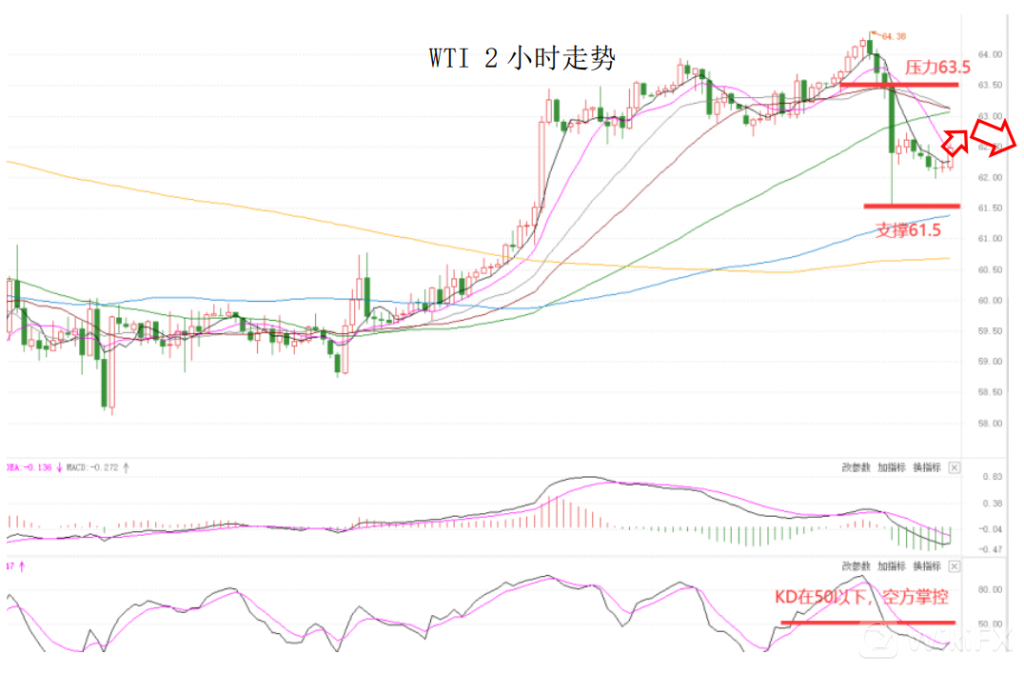
Task: Select the red hollow upward arrow annotation
Action: 956,141
